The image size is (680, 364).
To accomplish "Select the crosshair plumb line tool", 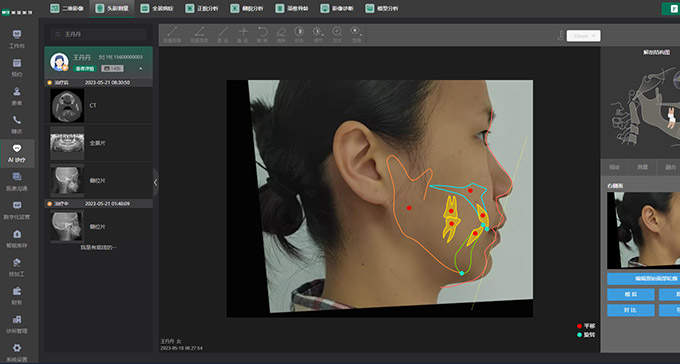I will click(243, 34).
